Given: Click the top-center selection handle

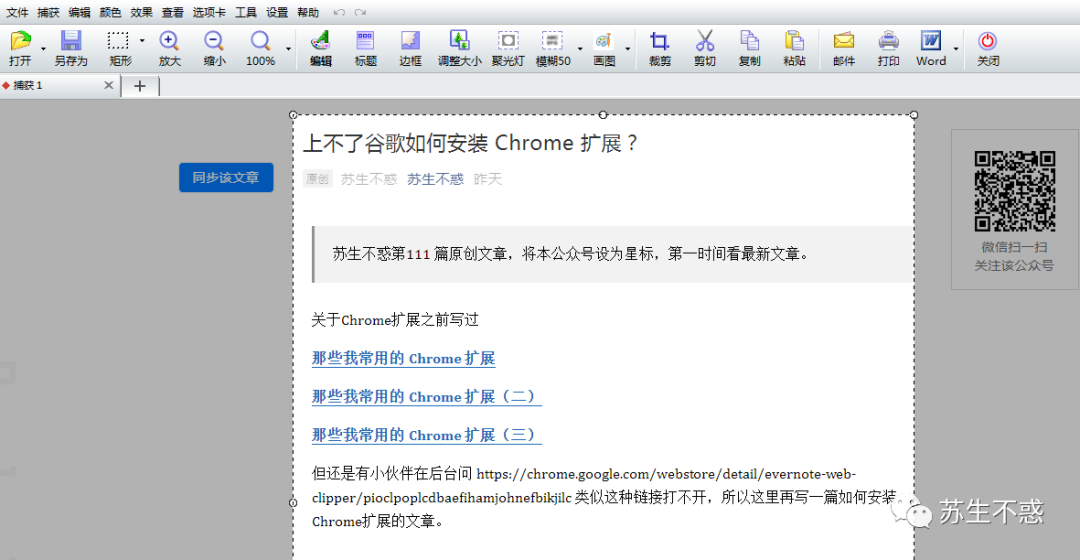Looking at the screenshot, I should 603,115.
